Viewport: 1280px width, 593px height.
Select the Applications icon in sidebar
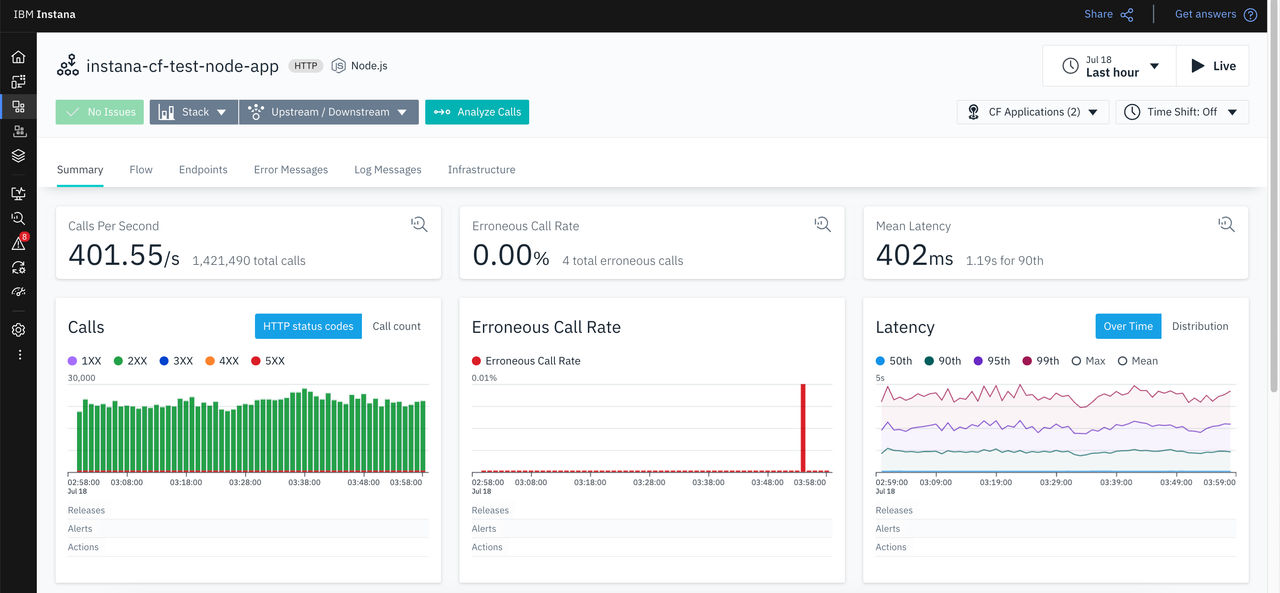pyautogui.click(x=18, y=106)
